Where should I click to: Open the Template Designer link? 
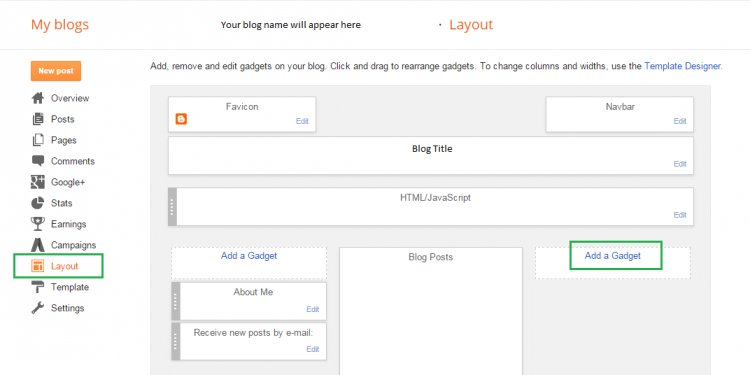683,66
